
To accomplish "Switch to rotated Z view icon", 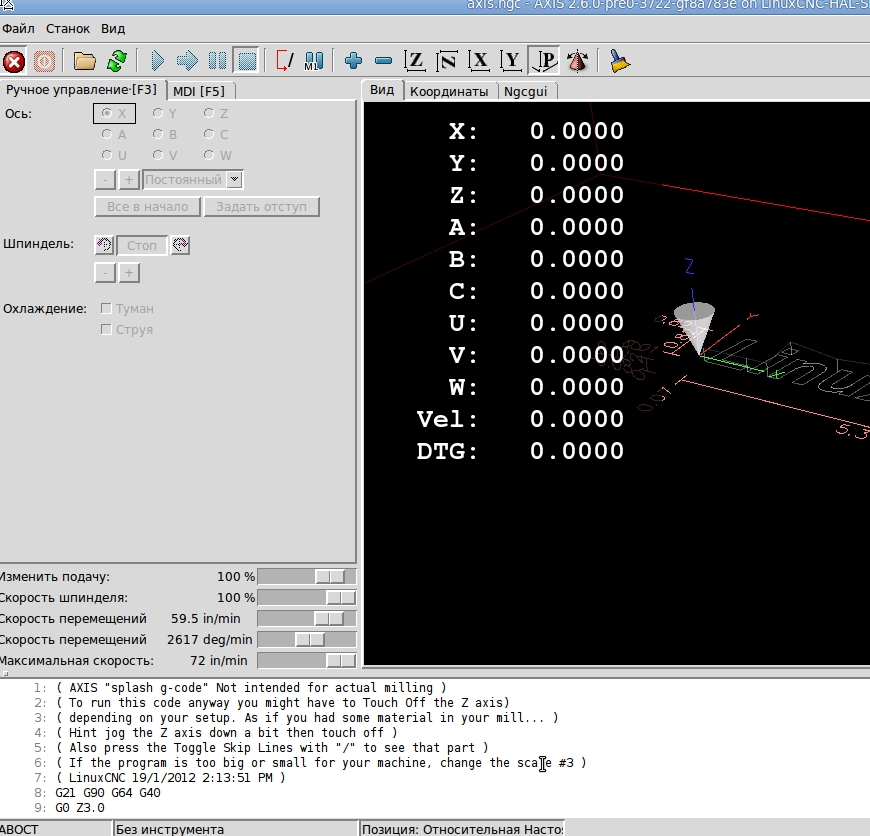I will pos(447,61).
